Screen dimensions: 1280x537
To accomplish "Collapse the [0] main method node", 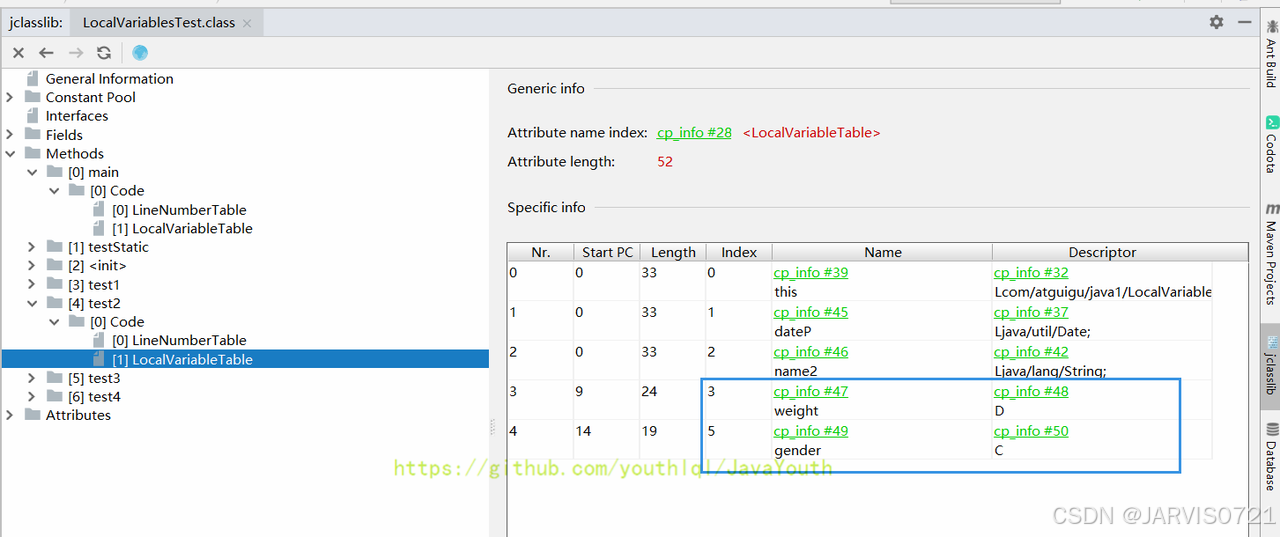I will [x=32, y=172].
